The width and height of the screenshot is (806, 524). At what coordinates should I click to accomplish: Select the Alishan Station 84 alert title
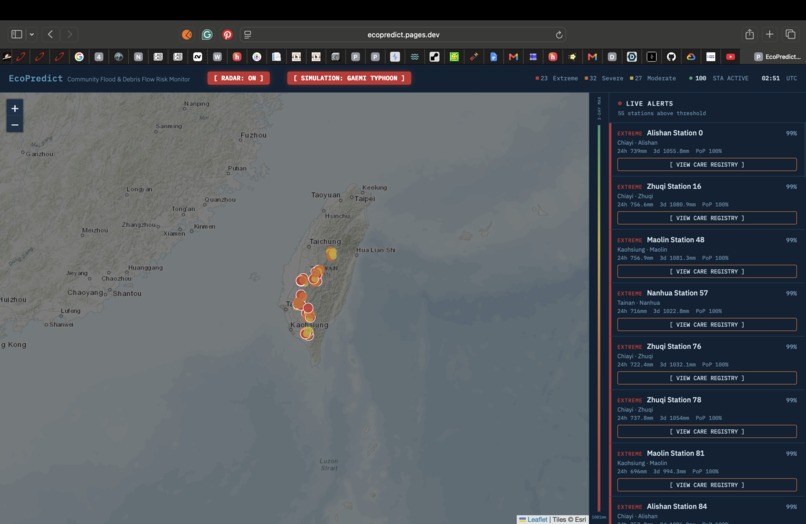click(676, 507)
